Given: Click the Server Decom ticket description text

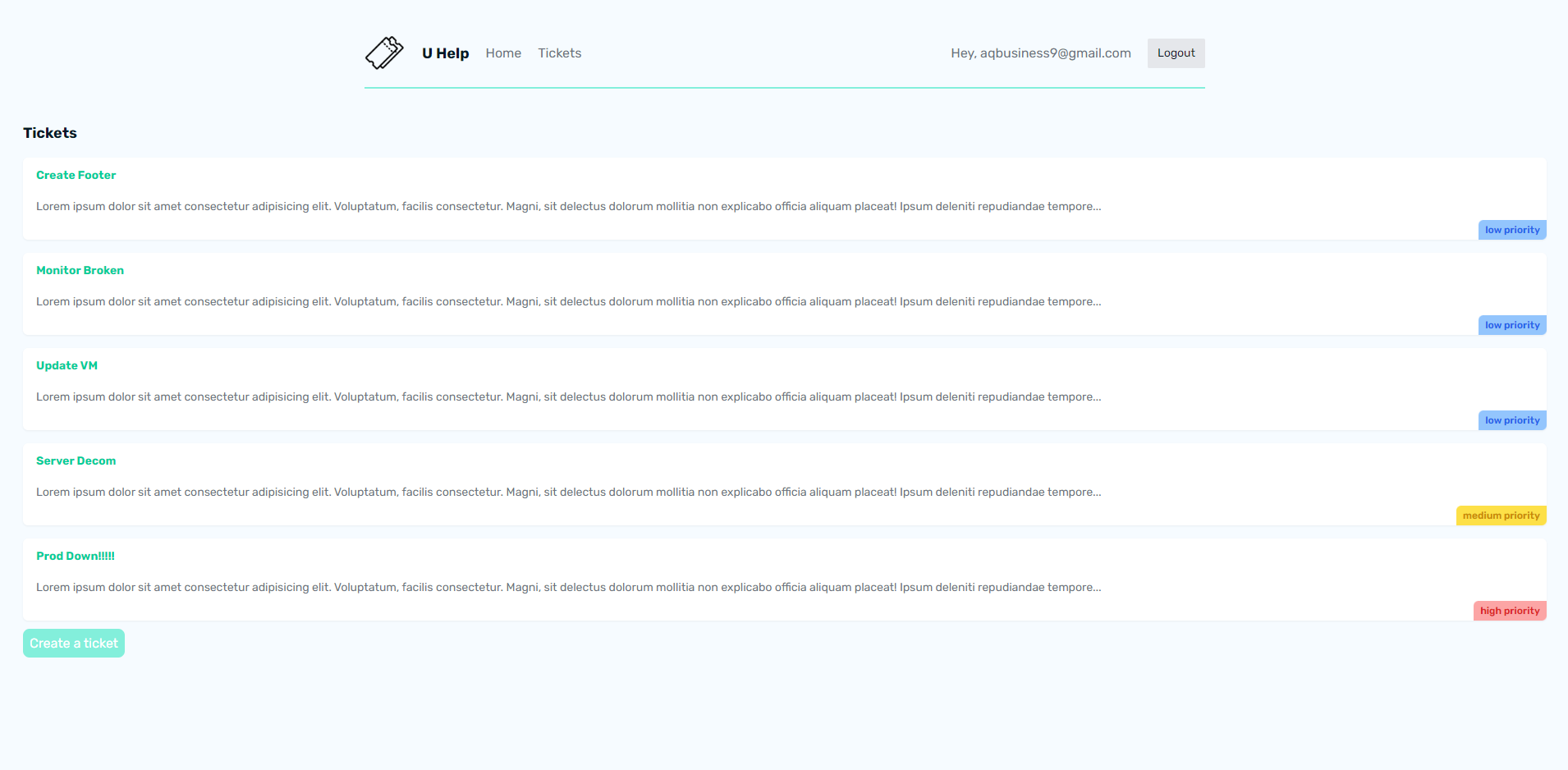Looking at the screenshot, I should point(568,493).
